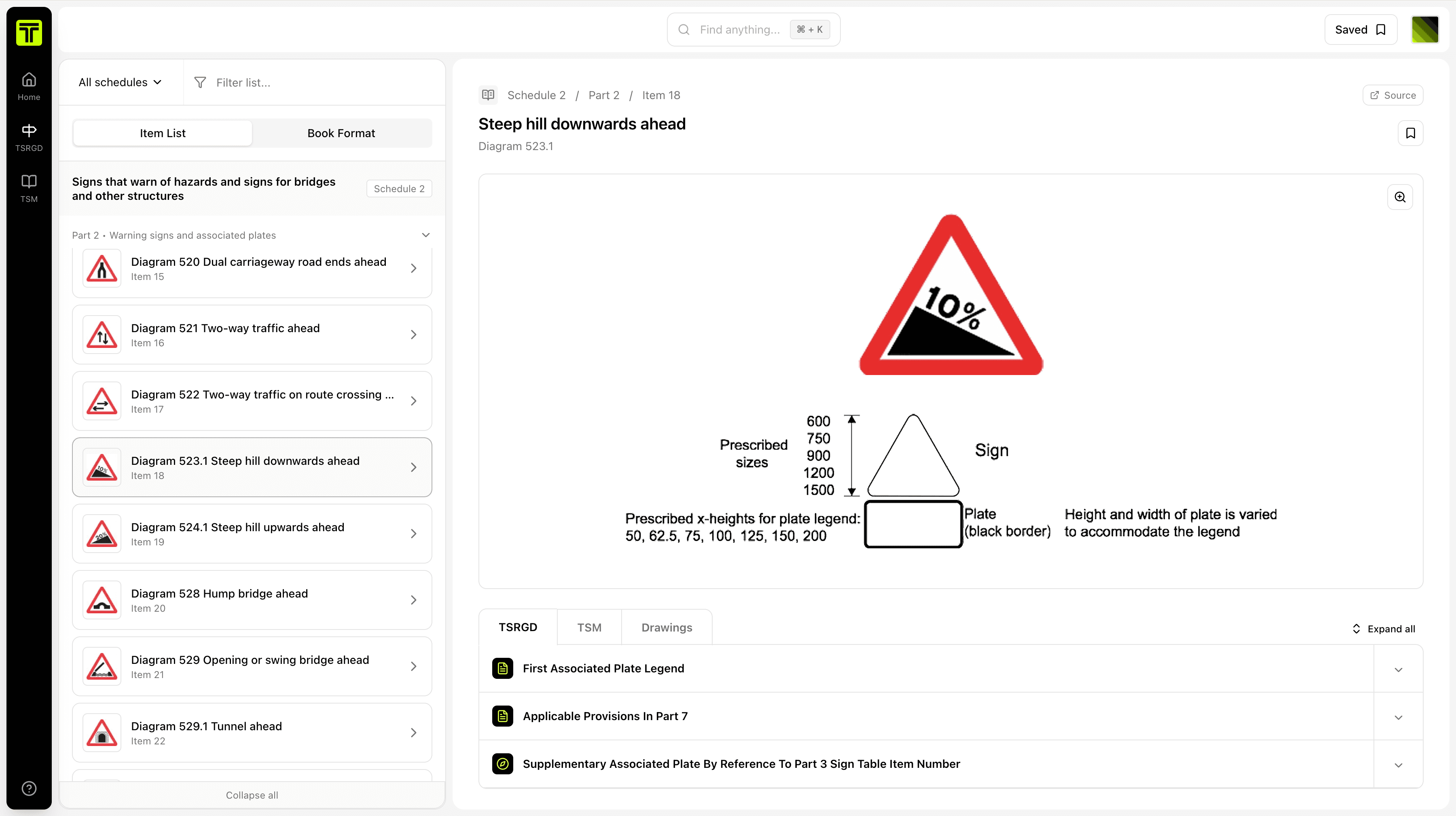Open the user profile avatar
Screen dimensions: 1456x816
tap(1424, 30)
